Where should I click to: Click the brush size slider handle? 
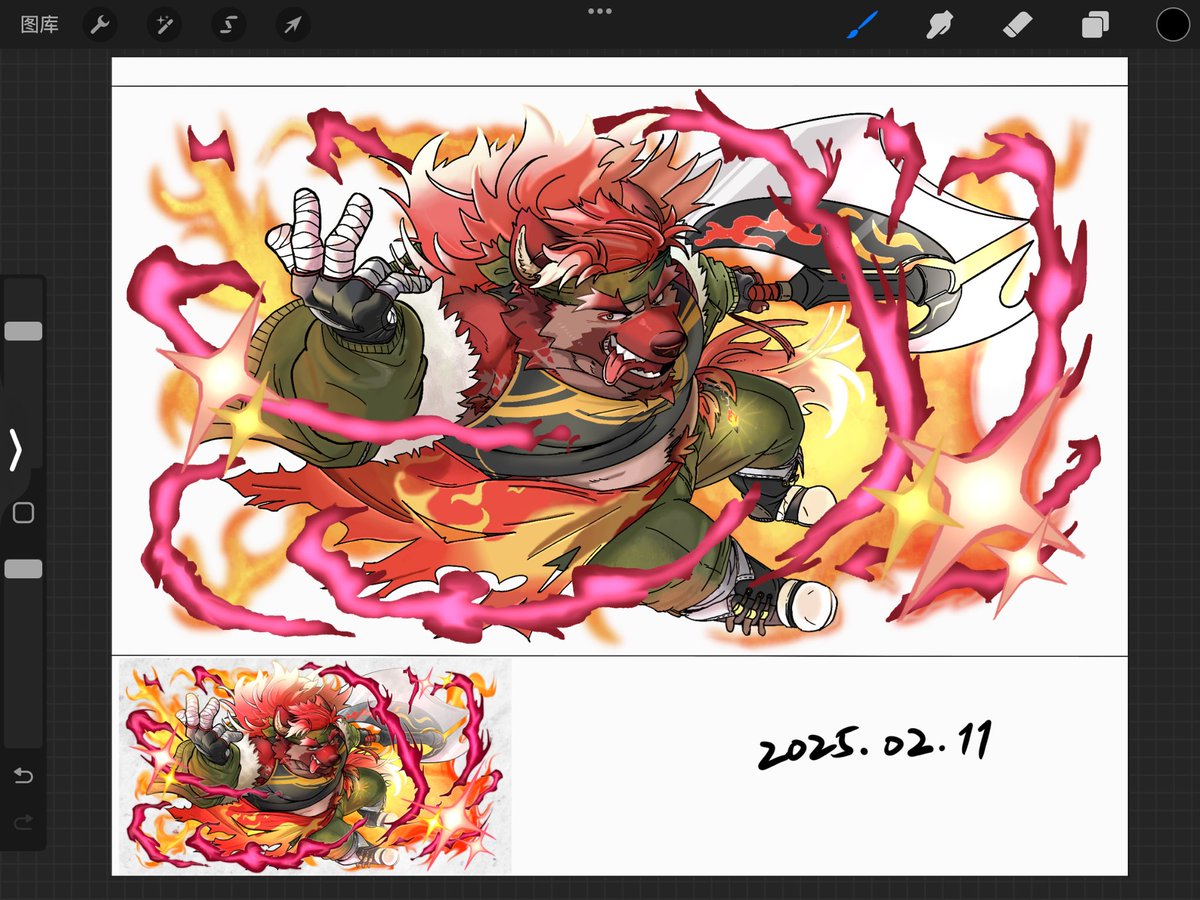pyautogui.click(x=23, y=331)
